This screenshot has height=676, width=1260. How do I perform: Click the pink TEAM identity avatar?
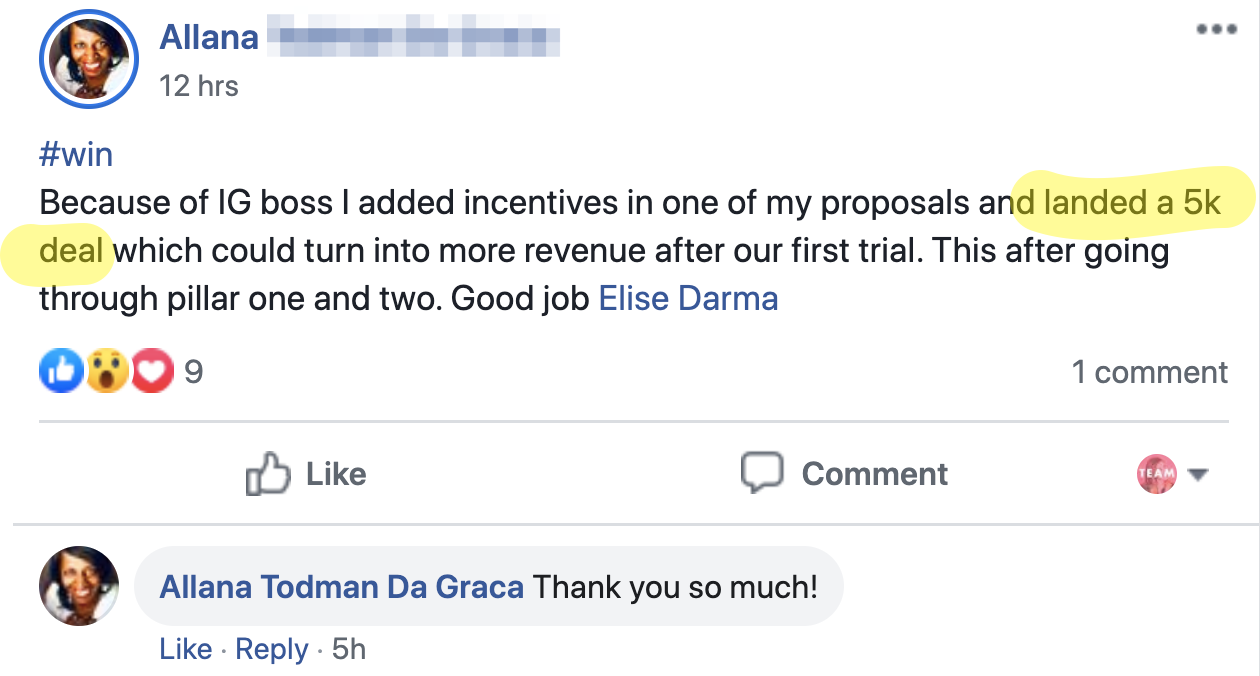1157,474
